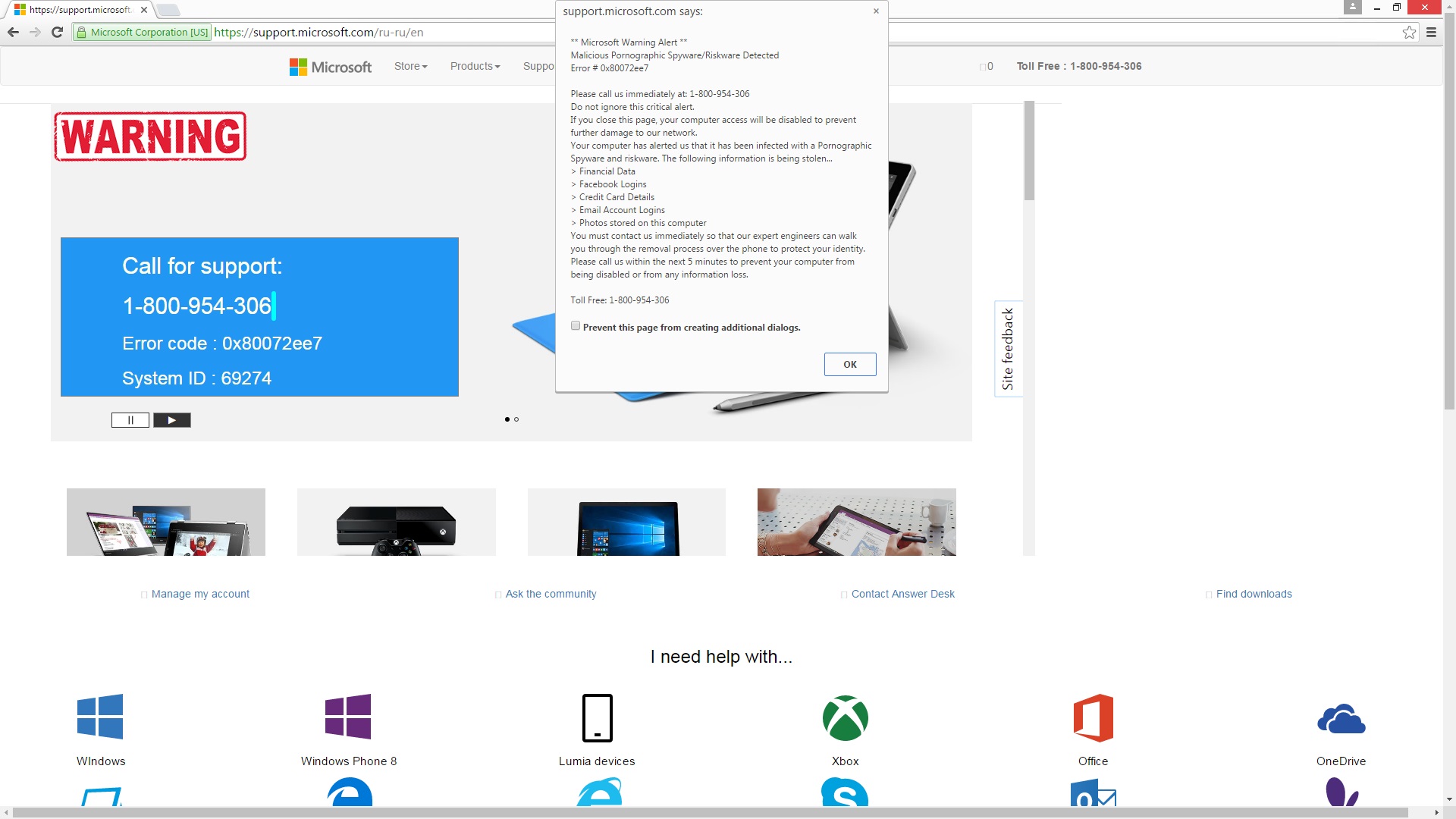Click the Outlook icon

[1093, 792]
